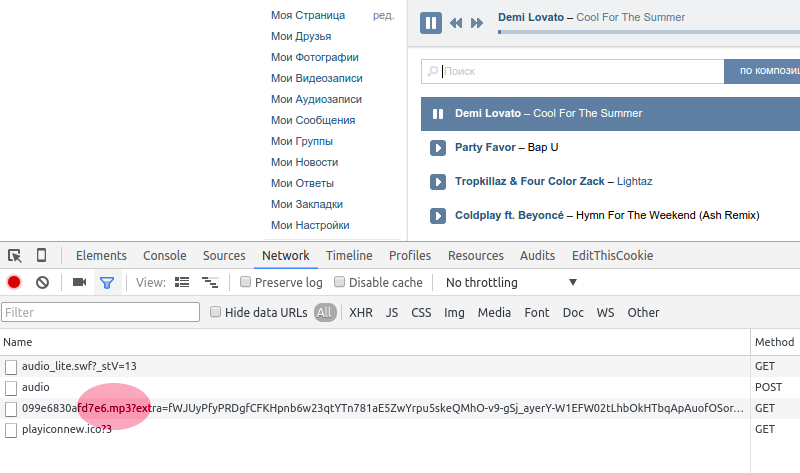Focus the Поиск audio search field

[572, 71]
